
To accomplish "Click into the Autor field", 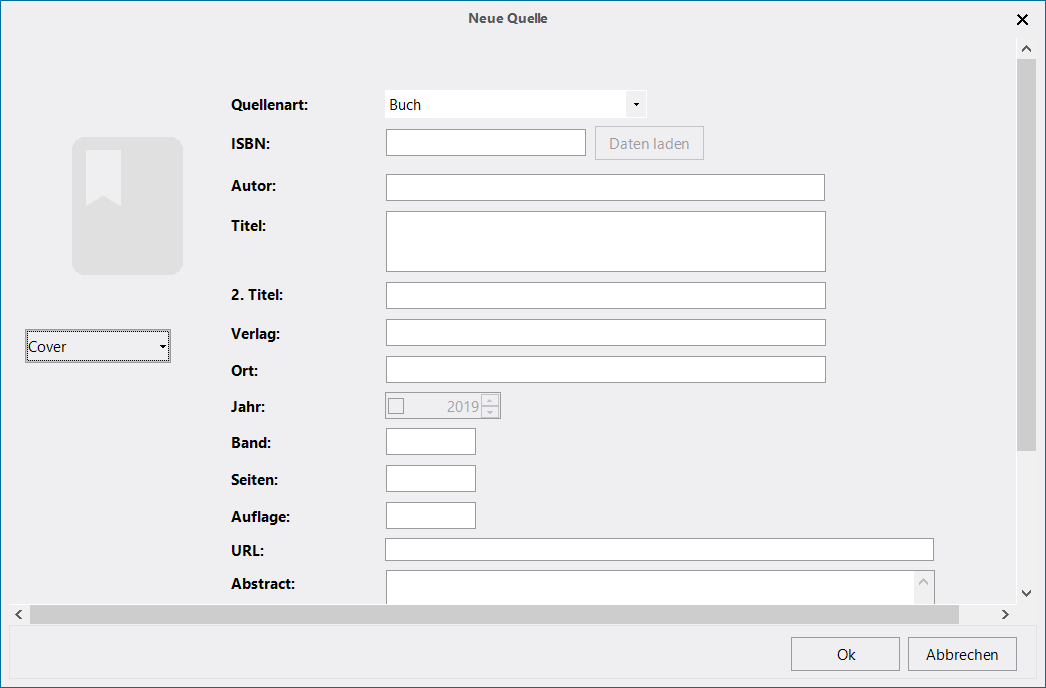I will pos(605,188).
